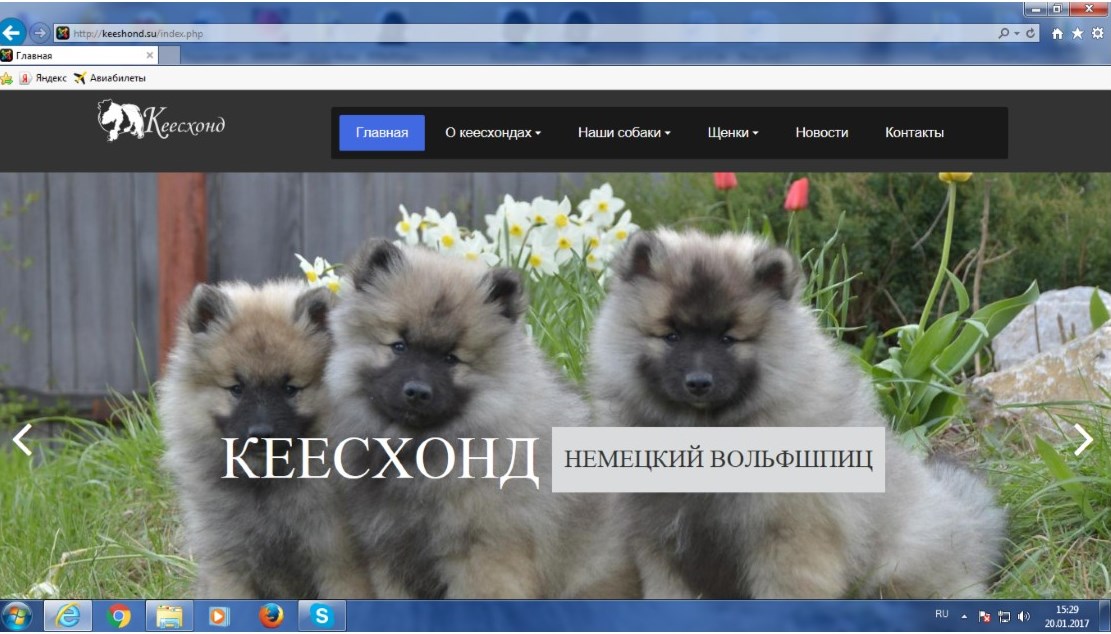Launch Skype from the taskbar
The image size is (1111, 634).
tap(321, 616)
